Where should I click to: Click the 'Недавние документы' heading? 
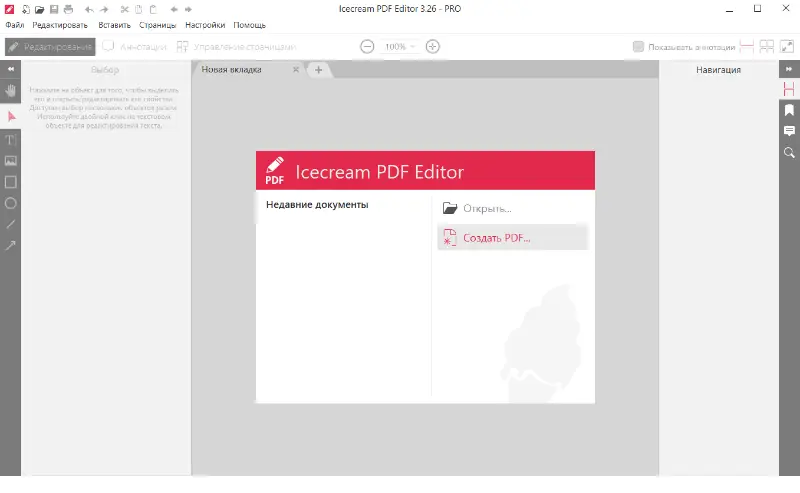click(317, 205)
